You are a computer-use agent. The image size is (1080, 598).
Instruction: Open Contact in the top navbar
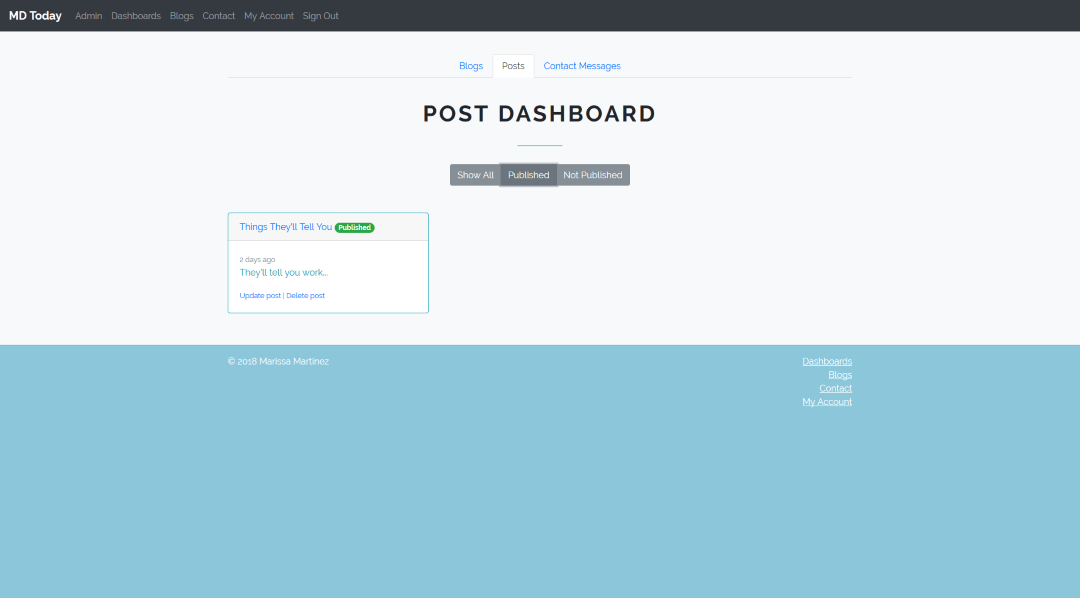[x=218, y=16]
